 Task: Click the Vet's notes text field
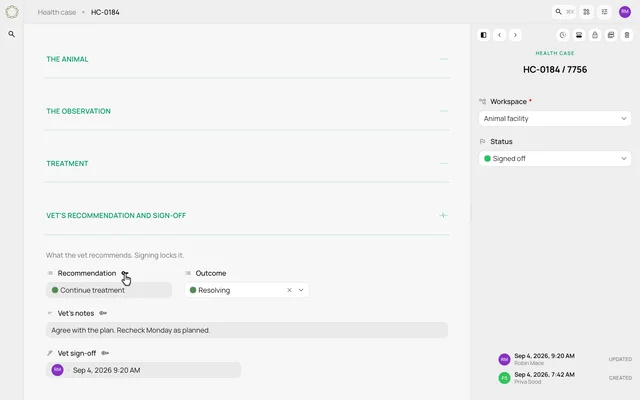click(247, 330)
